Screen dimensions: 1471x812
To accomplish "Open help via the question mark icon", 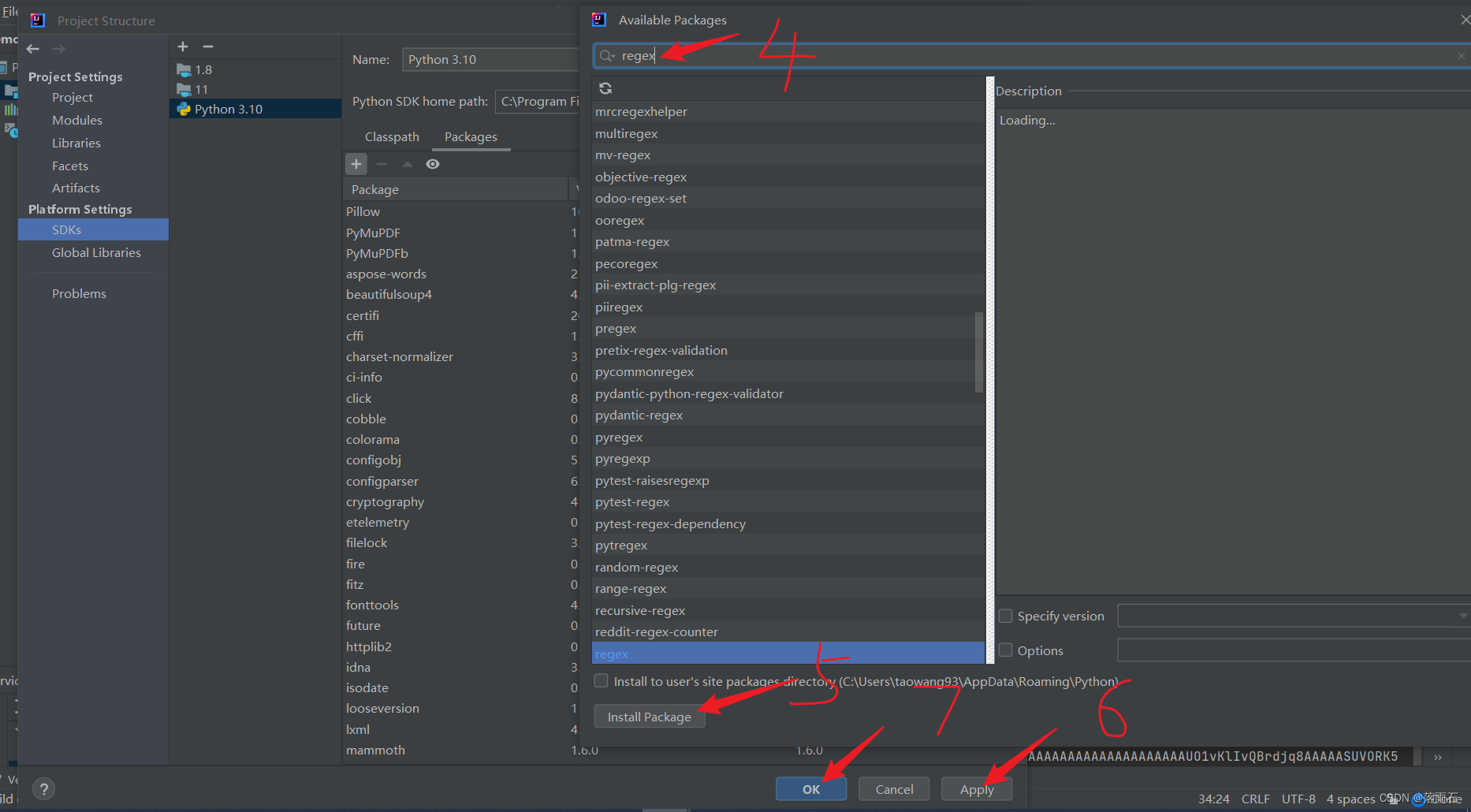I will (43, 788).
